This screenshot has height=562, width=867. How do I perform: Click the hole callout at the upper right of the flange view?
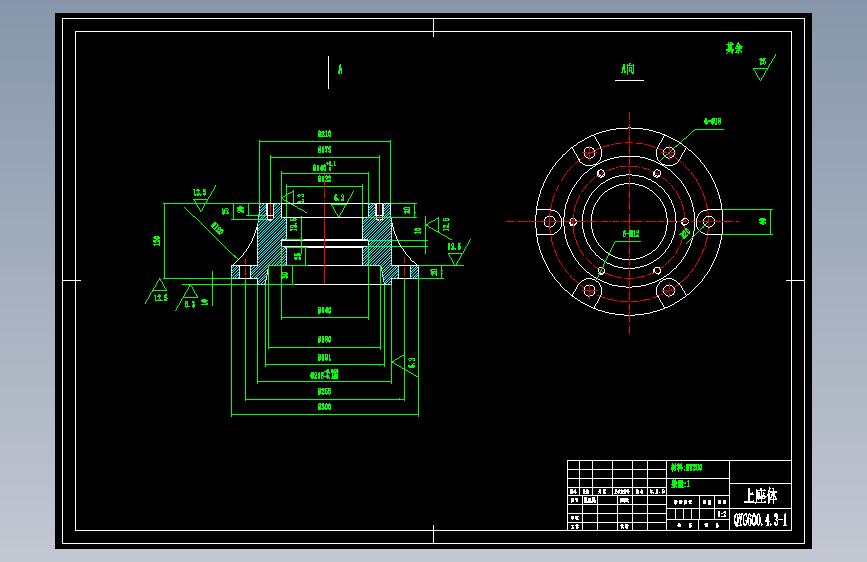point(713,122)
